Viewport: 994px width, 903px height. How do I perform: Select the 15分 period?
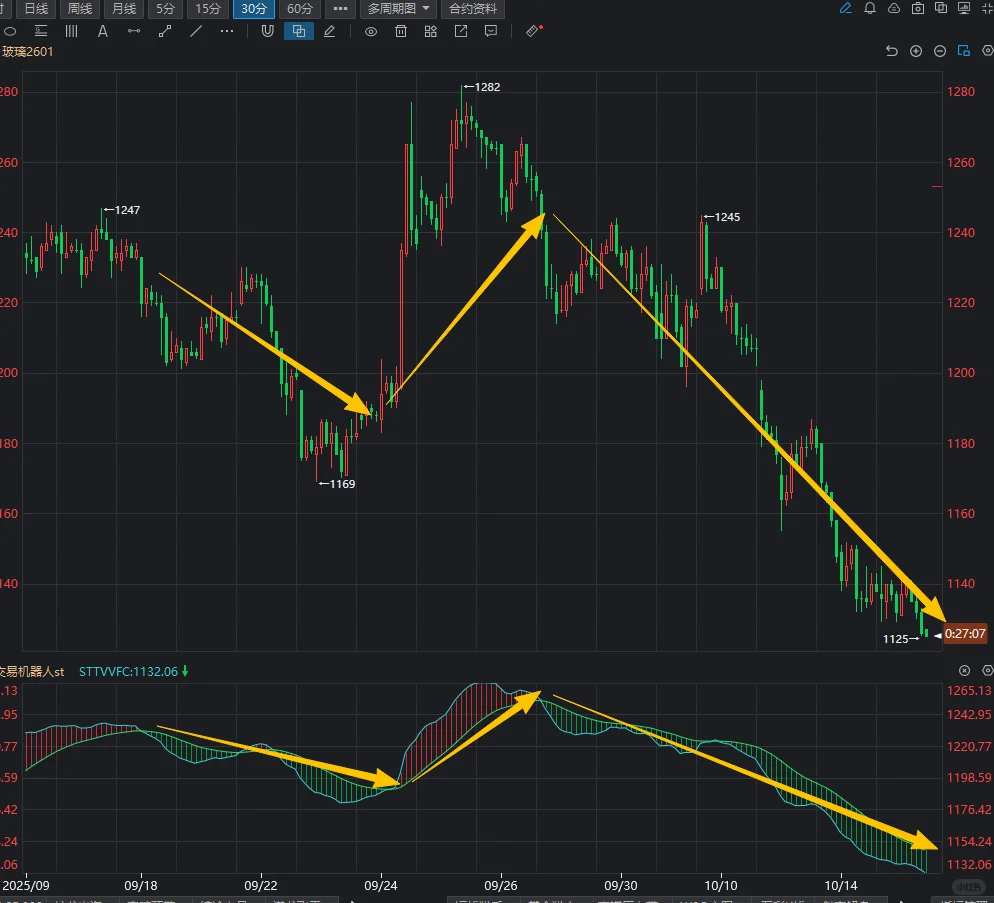click(x=208, y=9)
